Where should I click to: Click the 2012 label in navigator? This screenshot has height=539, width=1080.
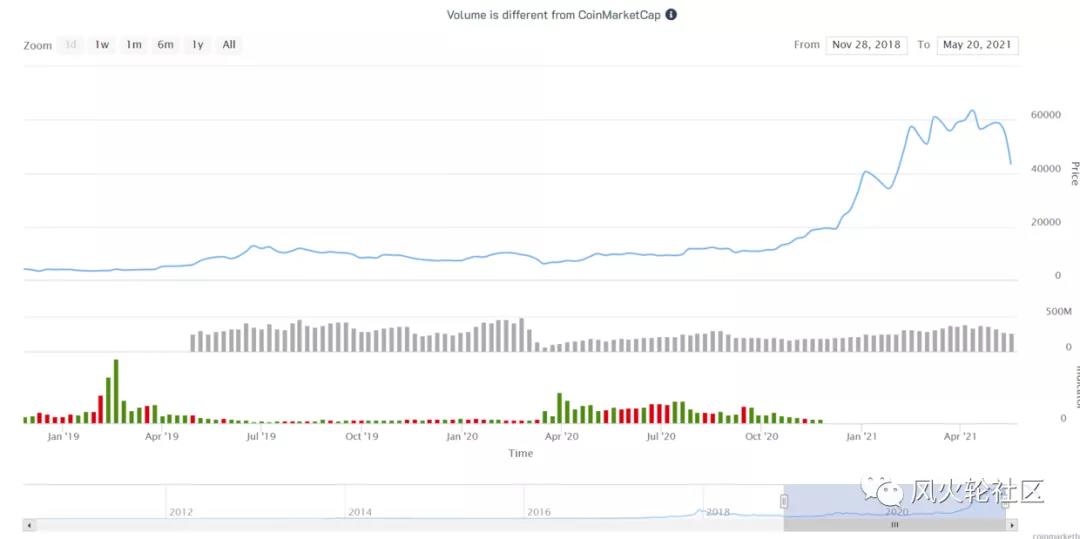click(x=180, y=512)
